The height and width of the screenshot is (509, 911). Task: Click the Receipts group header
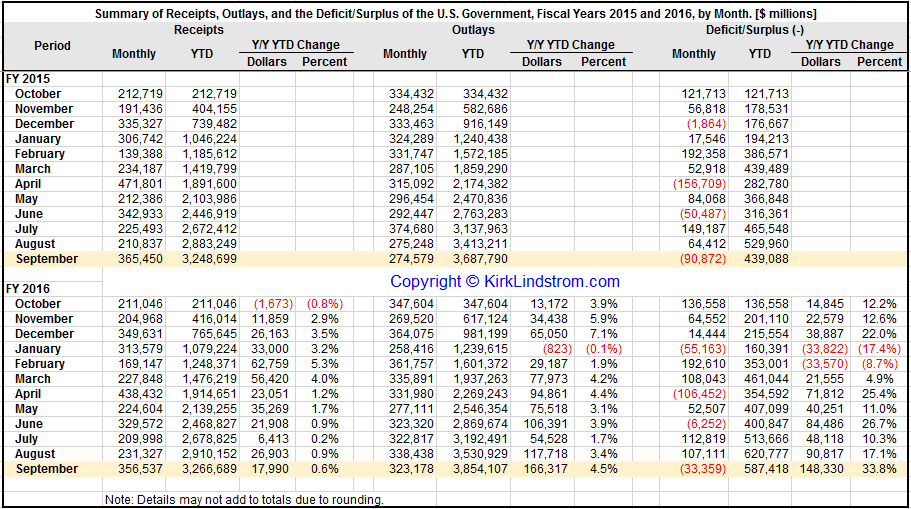coord(199,30)
